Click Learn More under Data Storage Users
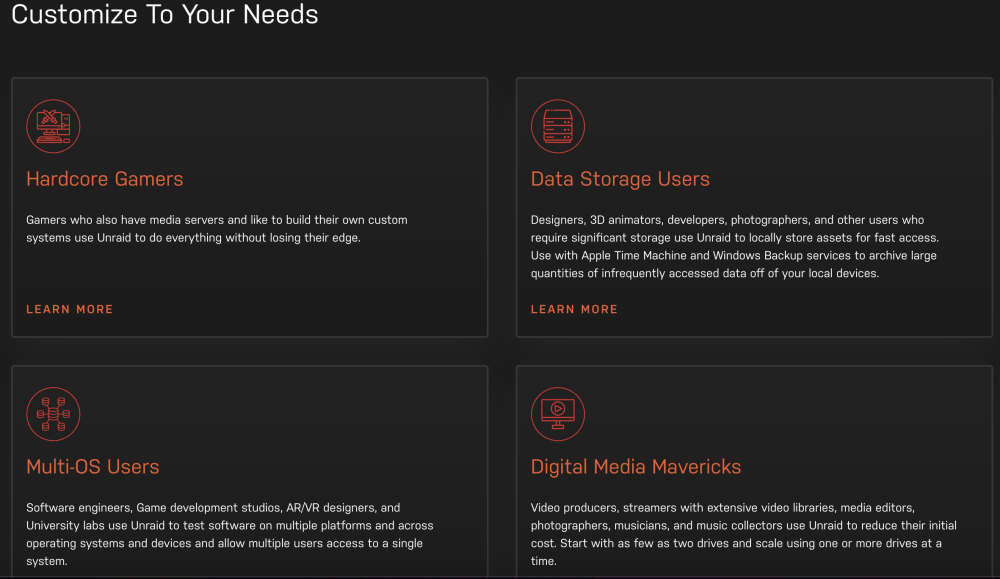Screen dimensions: 1000x579 (574, 309)
